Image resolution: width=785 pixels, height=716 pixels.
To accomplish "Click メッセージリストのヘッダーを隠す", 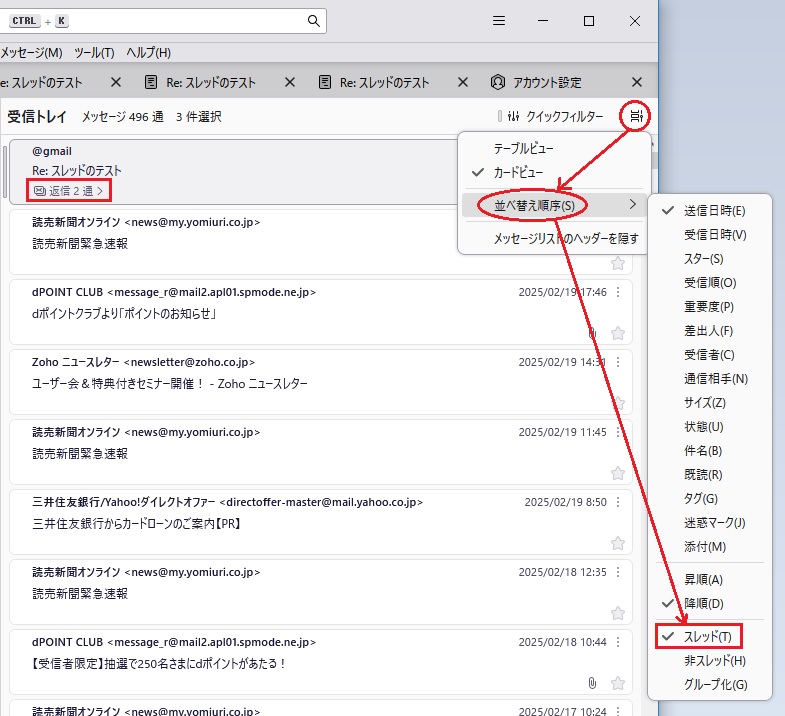I will point(565,238).
